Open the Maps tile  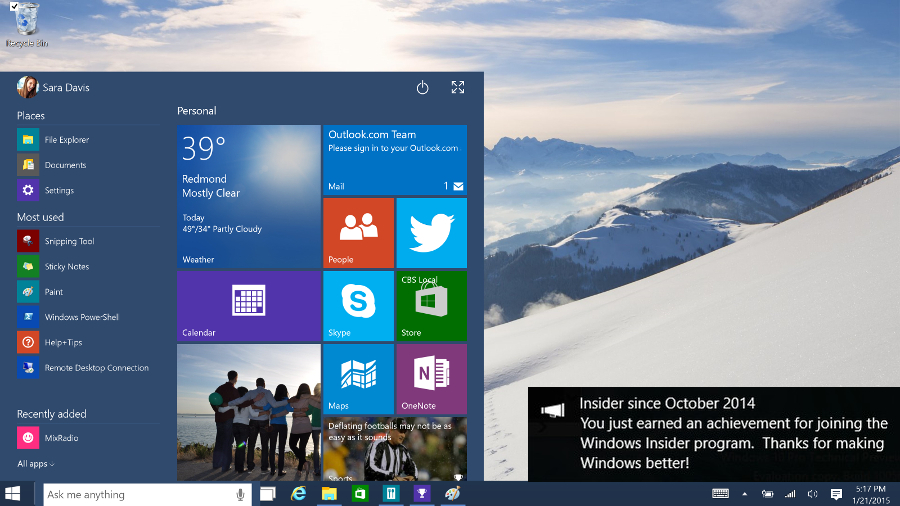pos(358,378)
